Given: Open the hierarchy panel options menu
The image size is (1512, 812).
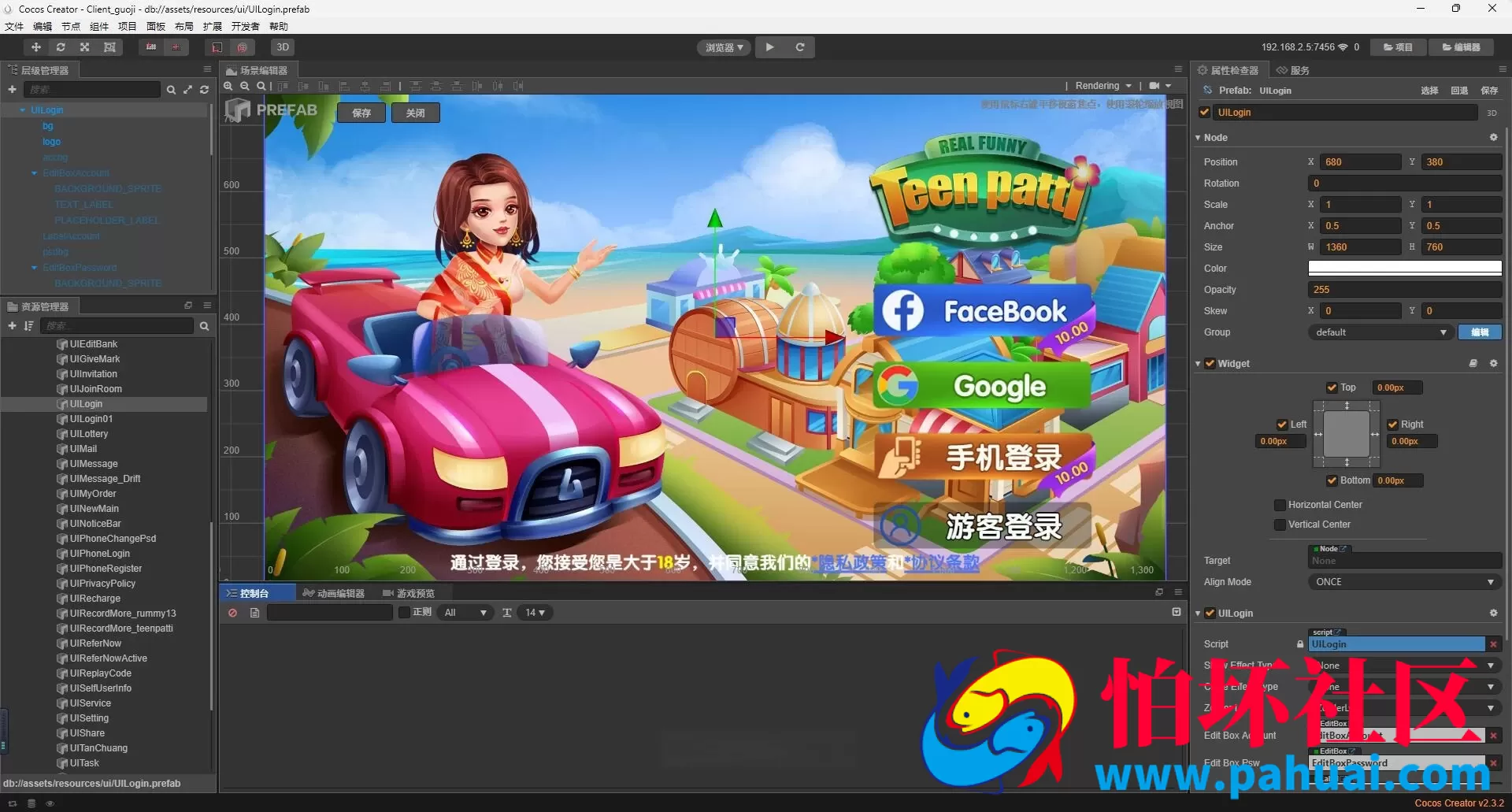Looking at the screenshot, I should (207, 69).
